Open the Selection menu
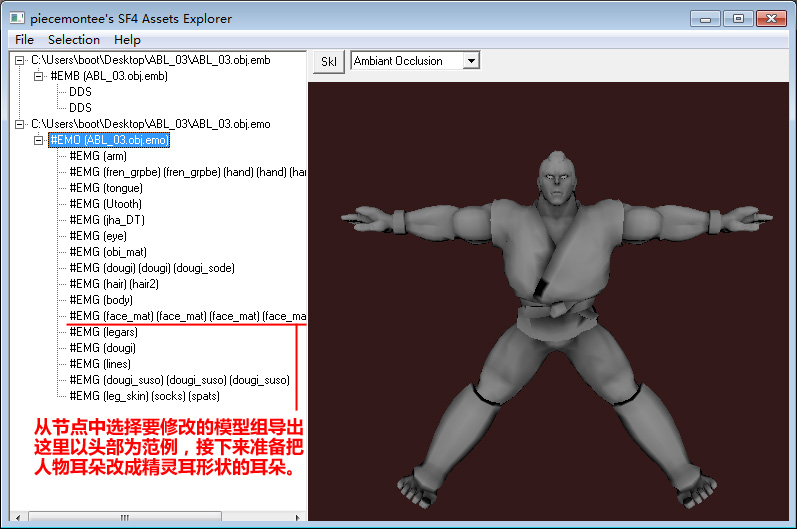This screenshot has height=529, width=797. (x=74, y=40)
